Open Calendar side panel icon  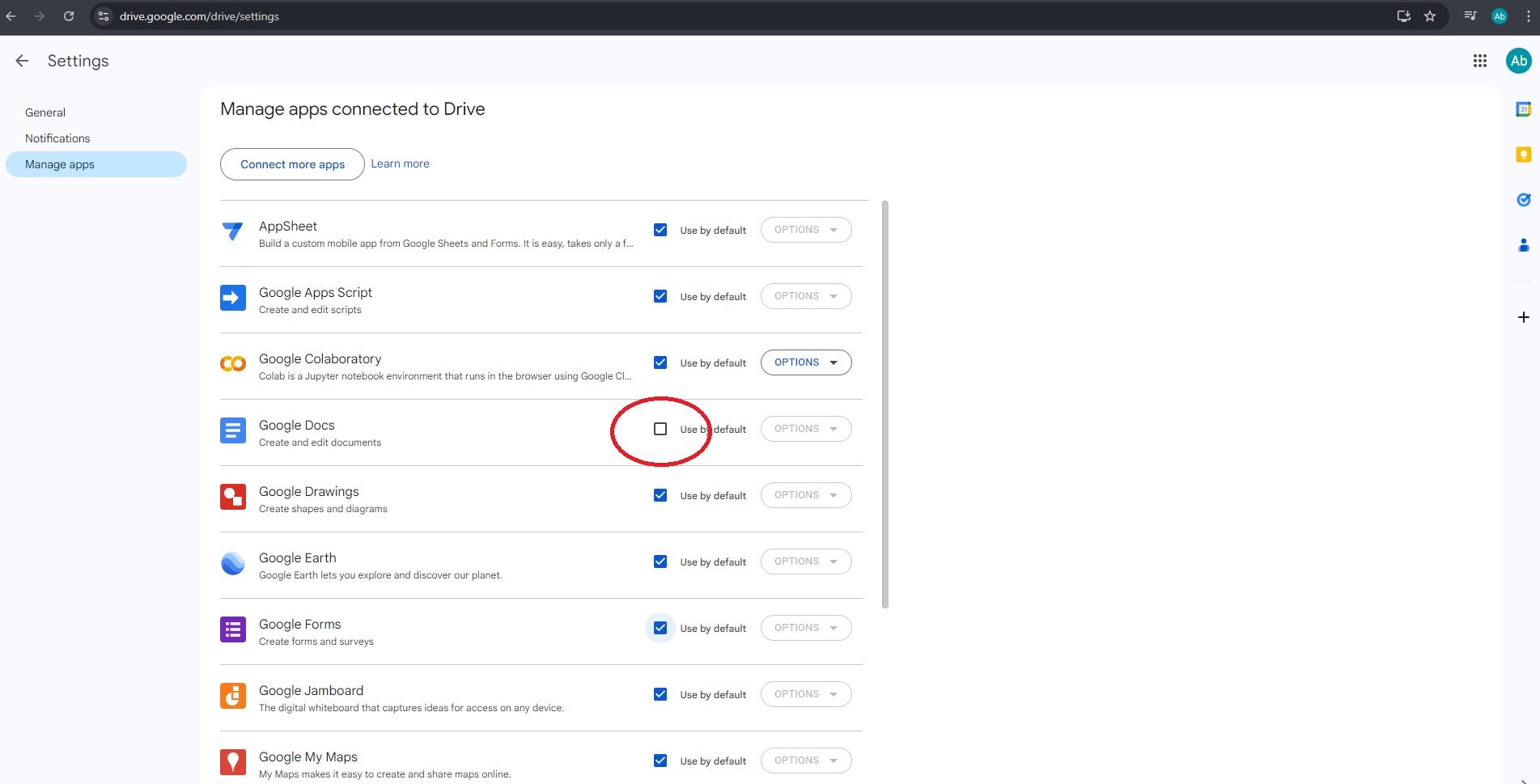click(x=1523, y=109)
